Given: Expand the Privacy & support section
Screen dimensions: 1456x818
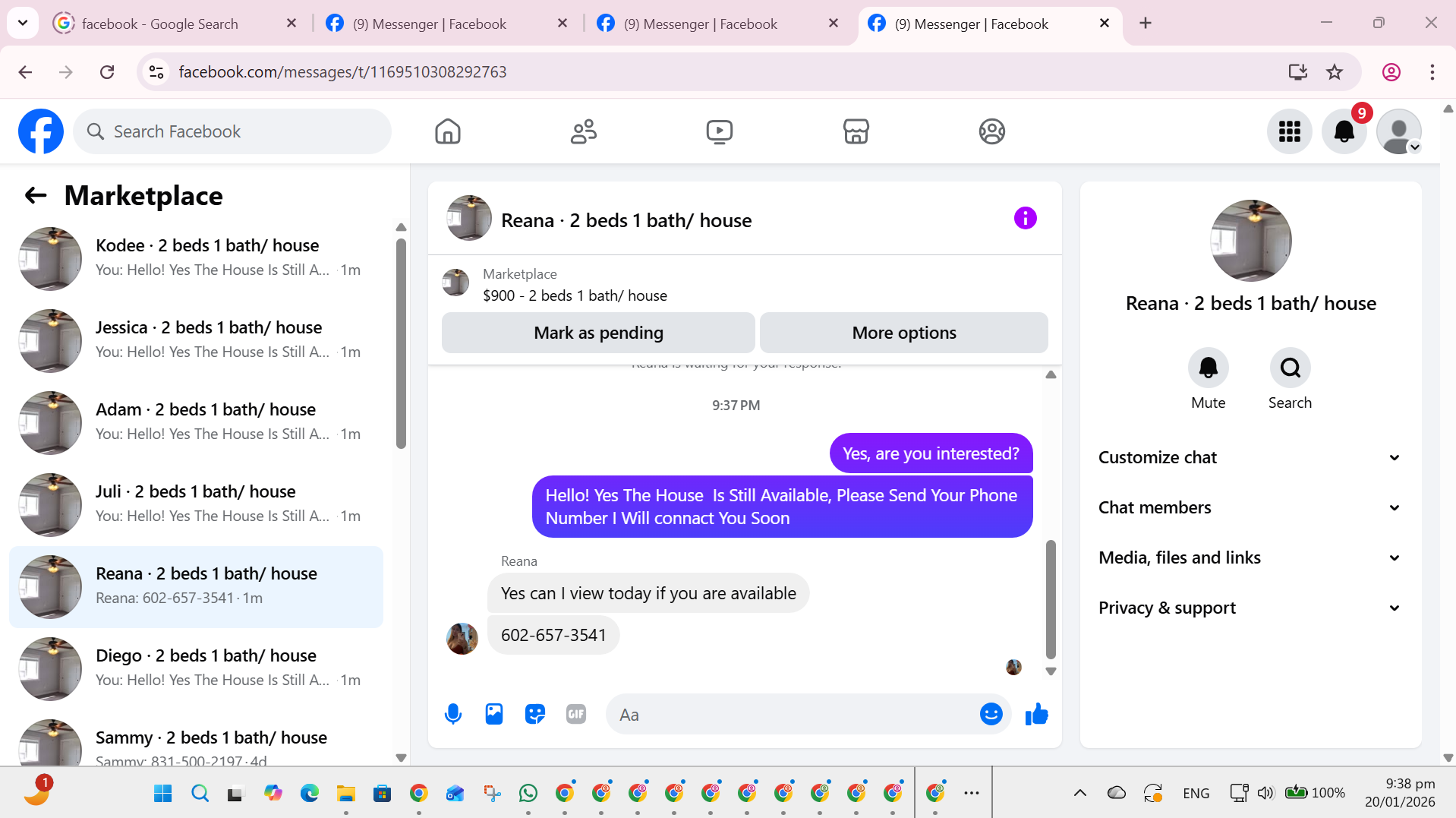Looking at the screenshot, I should [1250, 608].
